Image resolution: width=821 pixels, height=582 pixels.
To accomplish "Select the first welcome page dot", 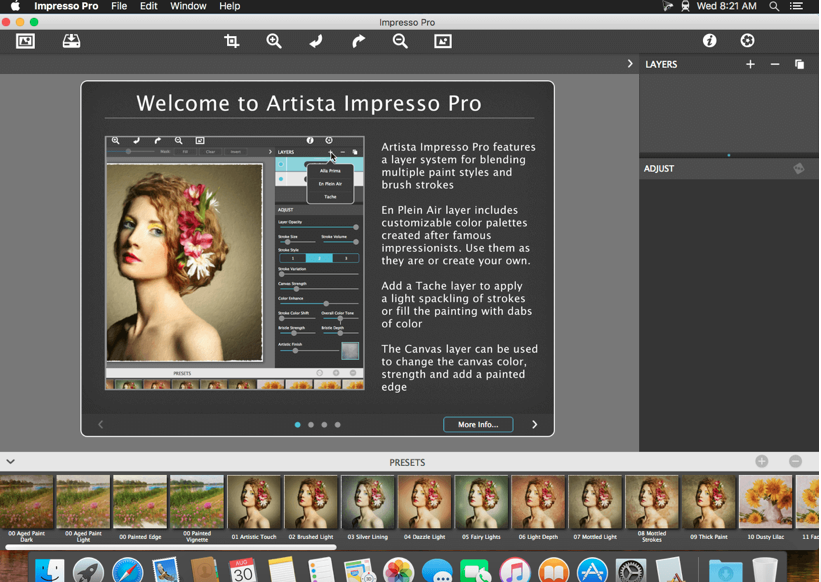I will click(297, 424).
